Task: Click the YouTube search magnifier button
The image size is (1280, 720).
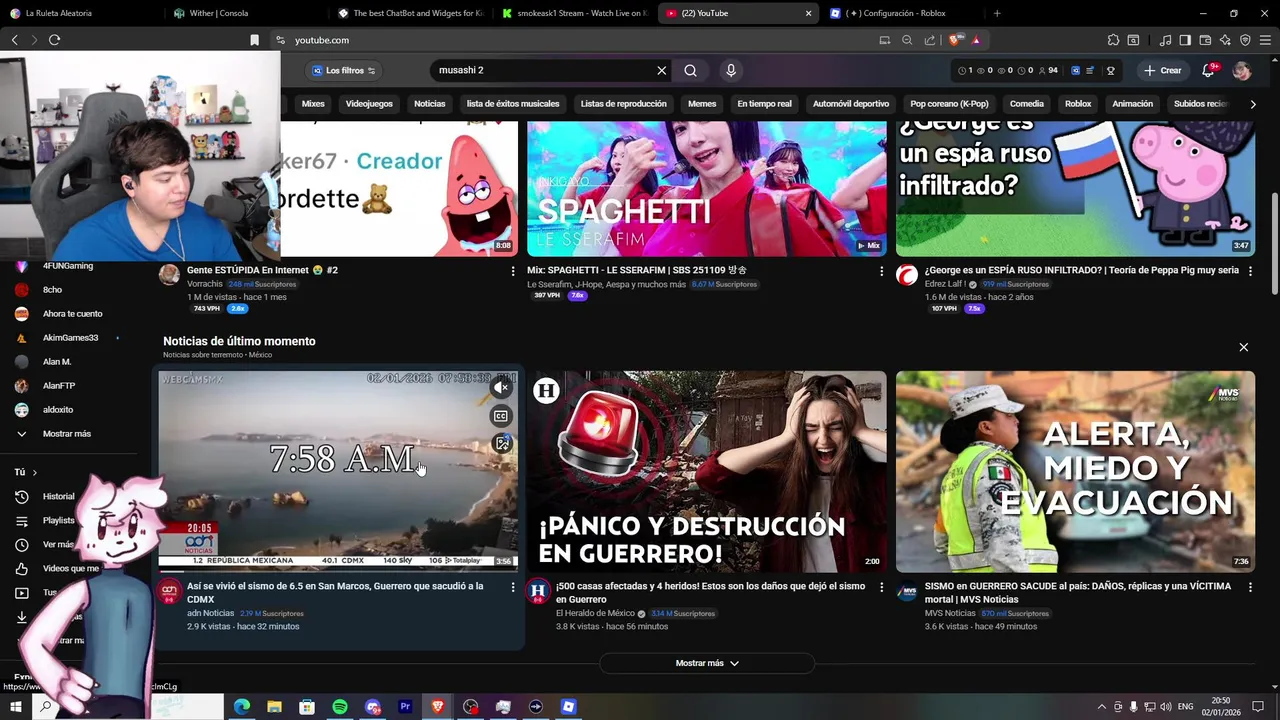Action: 690,71
